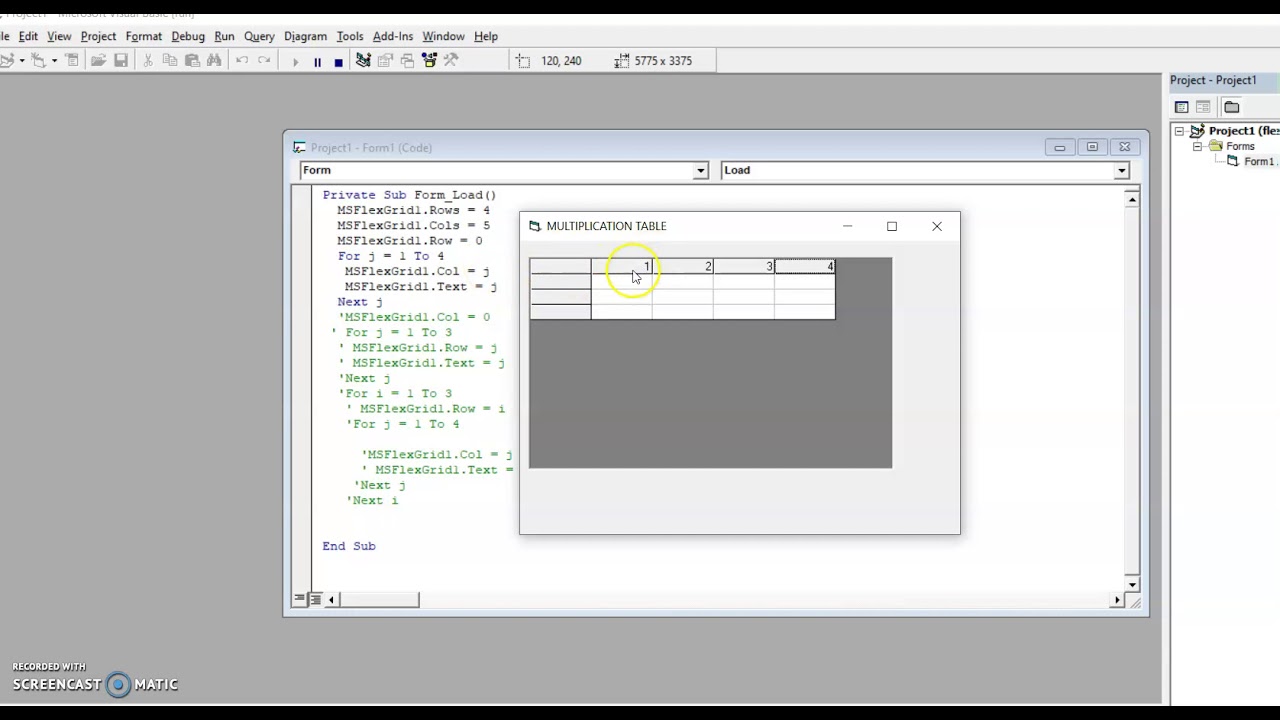Click View Code icon in Project panel
The height and width of the screenshot is (720, 1280).
pyautogui.click(x=1182, y=107)
